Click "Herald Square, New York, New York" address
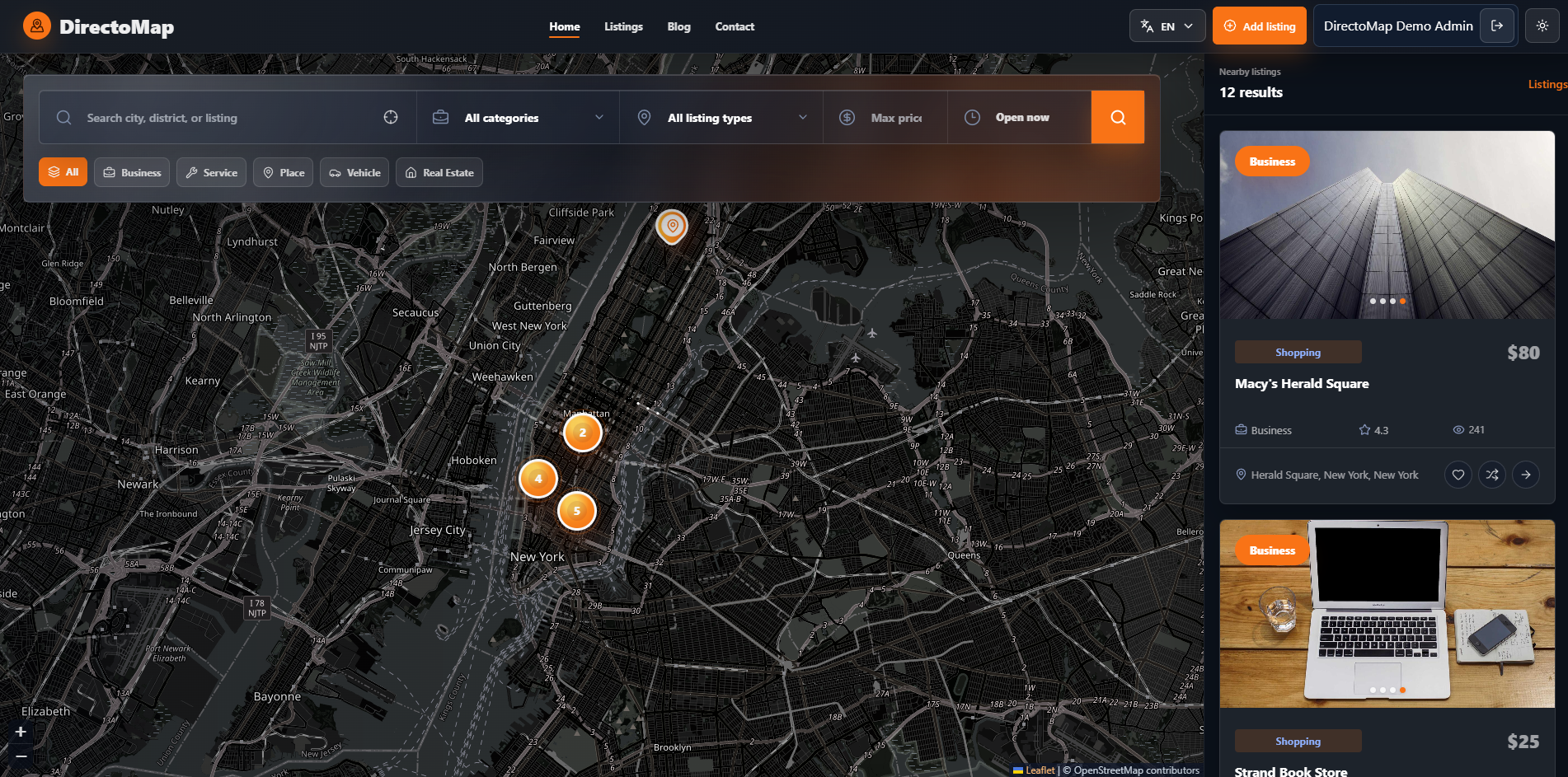 (x=1334, y=475)
